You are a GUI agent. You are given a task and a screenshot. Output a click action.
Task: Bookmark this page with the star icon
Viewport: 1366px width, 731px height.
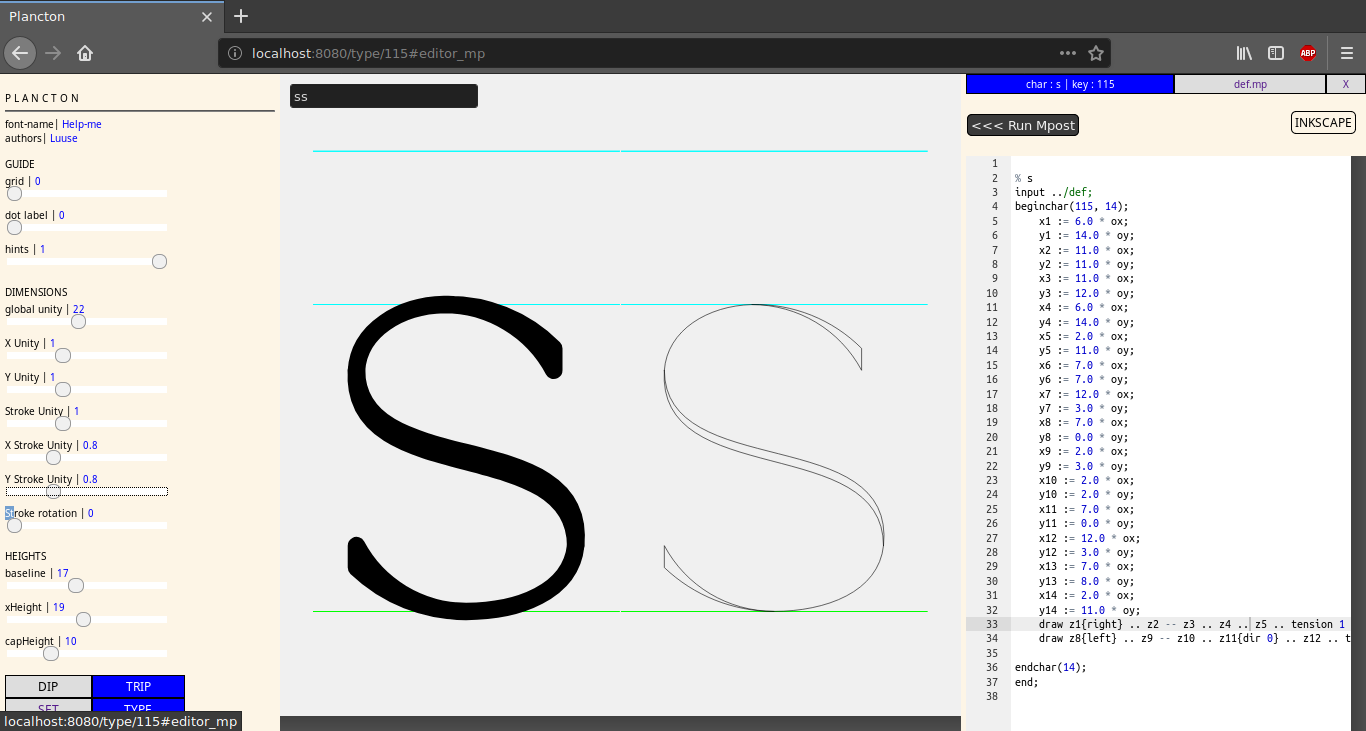1096,53
